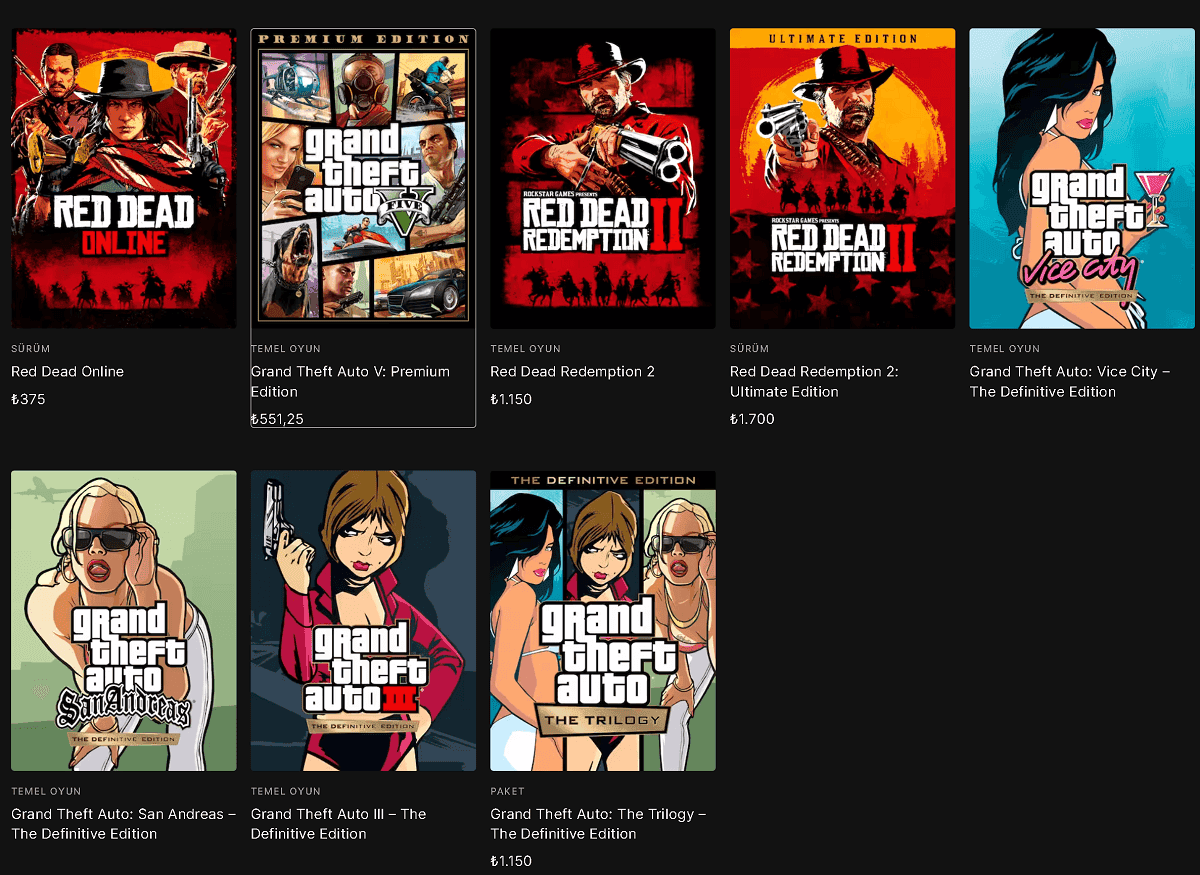This screenshot has height=875, width=1200.
Task: Open the GTA San Andreas cover thumbnail
Action: tap(123, 620)
